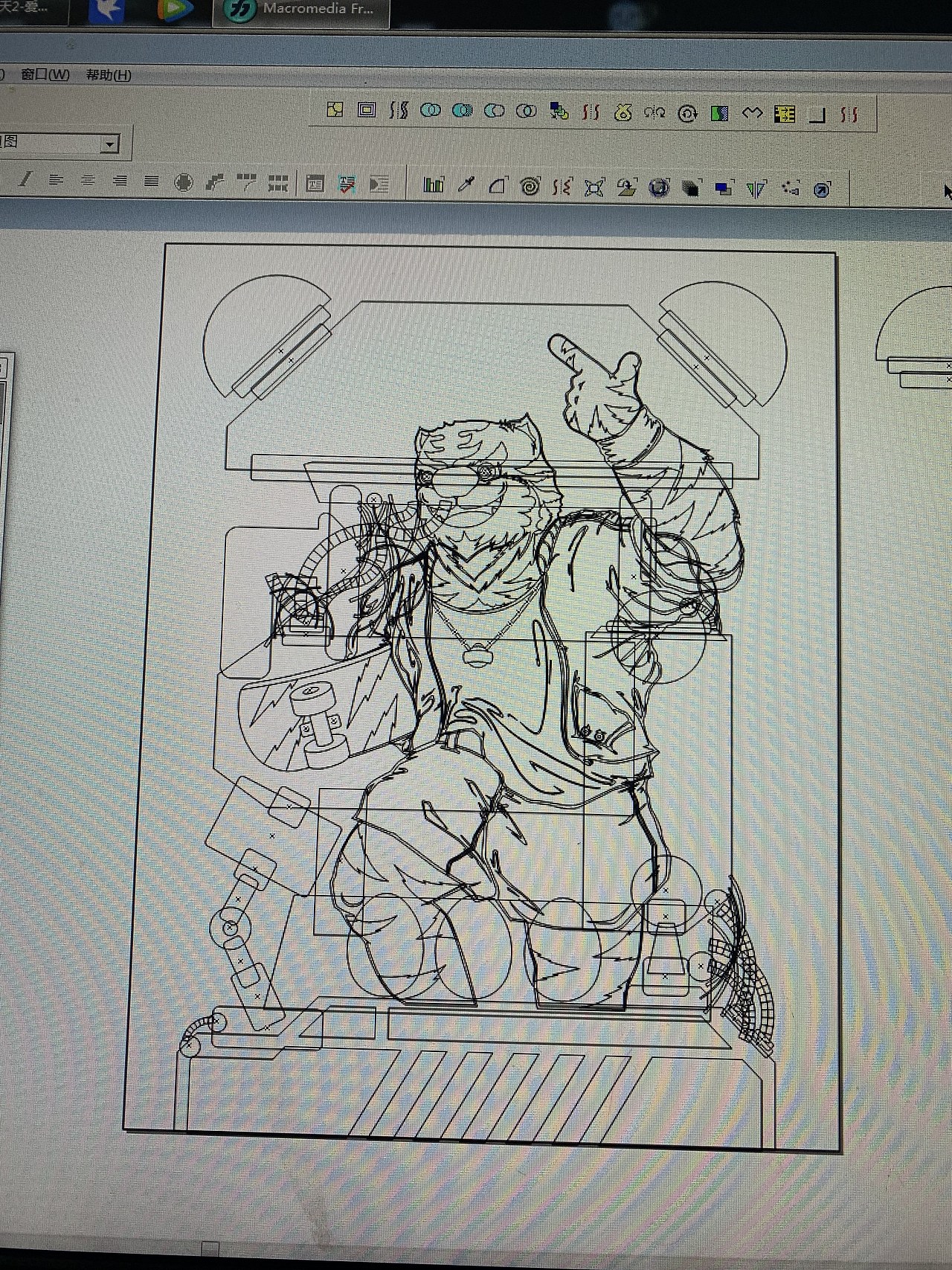Click the stair-step text flow icon
The width and height of the screenshot is (952, 1270).
pyautogui.click(x=215, y=182)
